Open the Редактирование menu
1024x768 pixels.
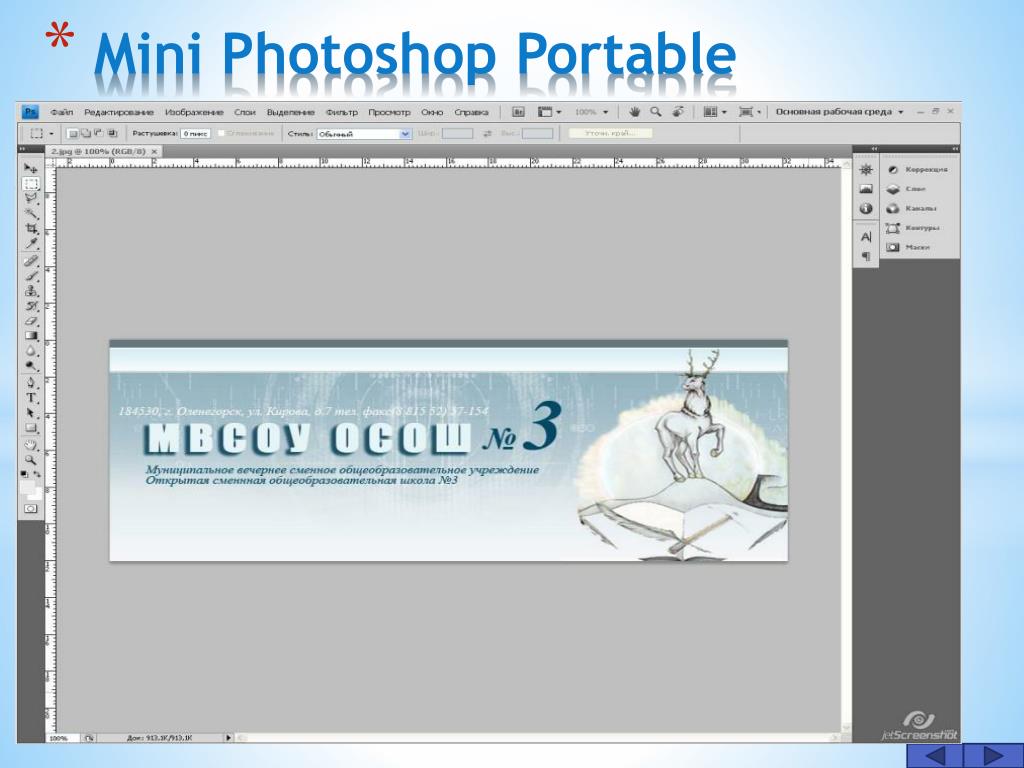(x=119, y=112)
